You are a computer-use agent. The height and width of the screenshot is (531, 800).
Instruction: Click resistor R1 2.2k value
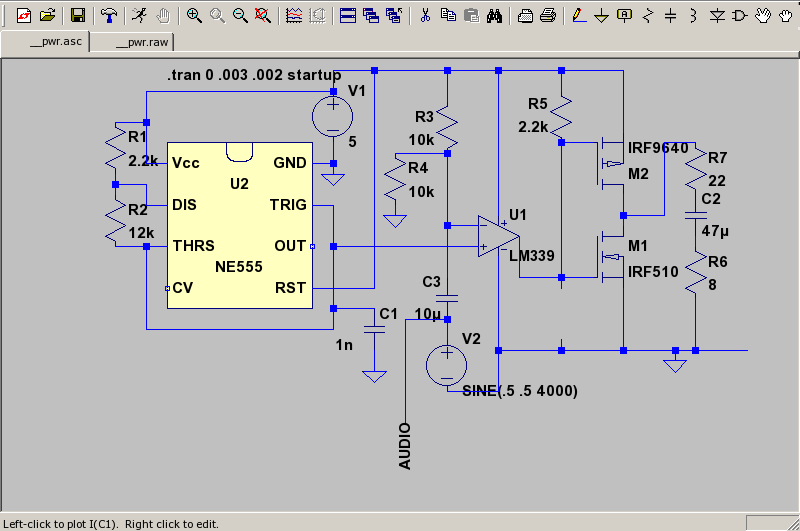tap(142, 161)
